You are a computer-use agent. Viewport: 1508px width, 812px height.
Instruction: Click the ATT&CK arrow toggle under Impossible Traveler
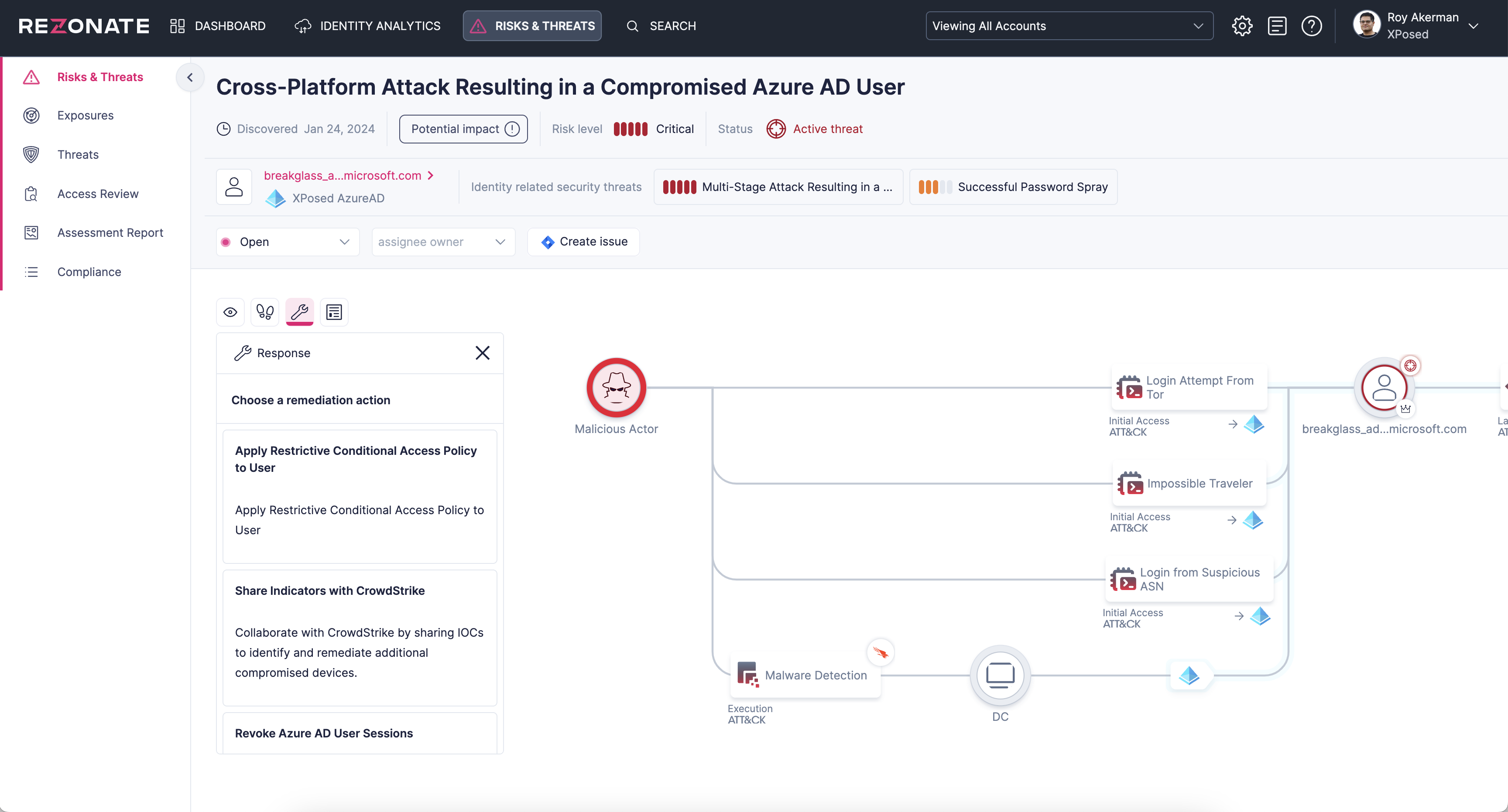1233,521
